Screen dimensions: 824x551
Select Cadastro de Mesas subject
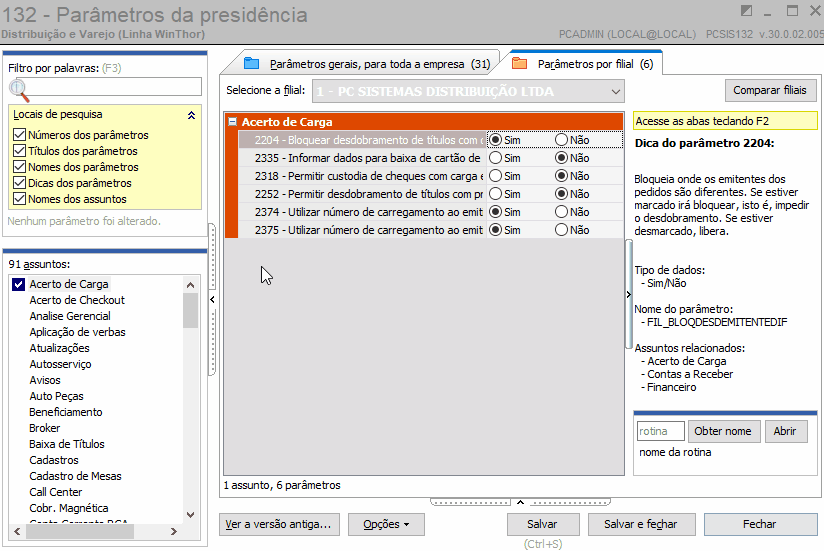(75, 476)
